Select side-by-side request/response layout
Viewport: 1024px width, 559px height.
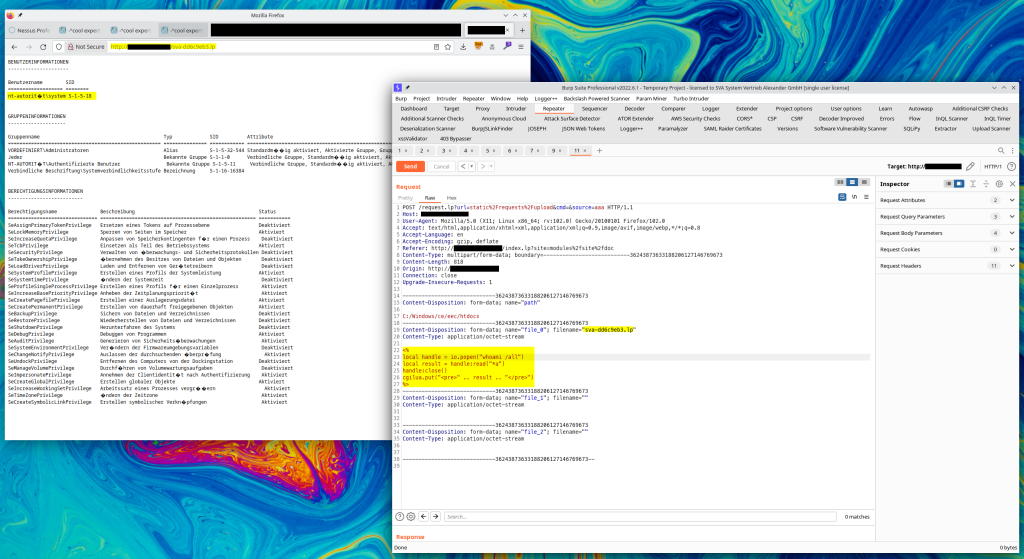click(840, 182)
